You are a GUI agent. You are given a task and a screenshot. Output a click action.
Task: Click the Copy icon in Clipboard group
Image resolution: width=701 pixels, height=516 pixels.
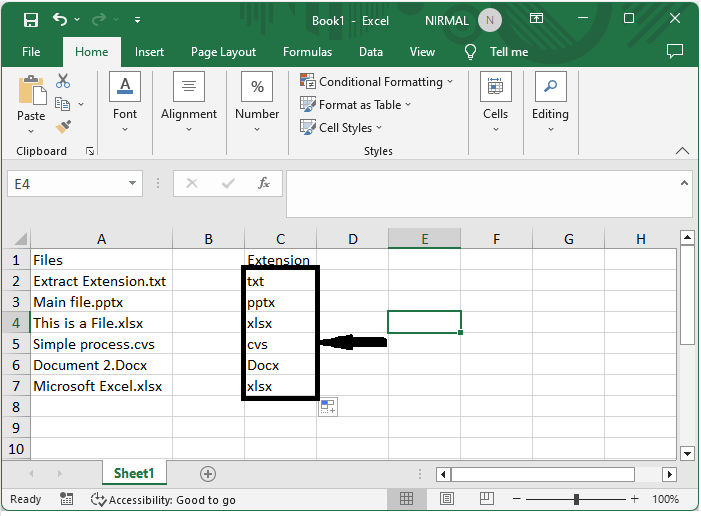62,104
